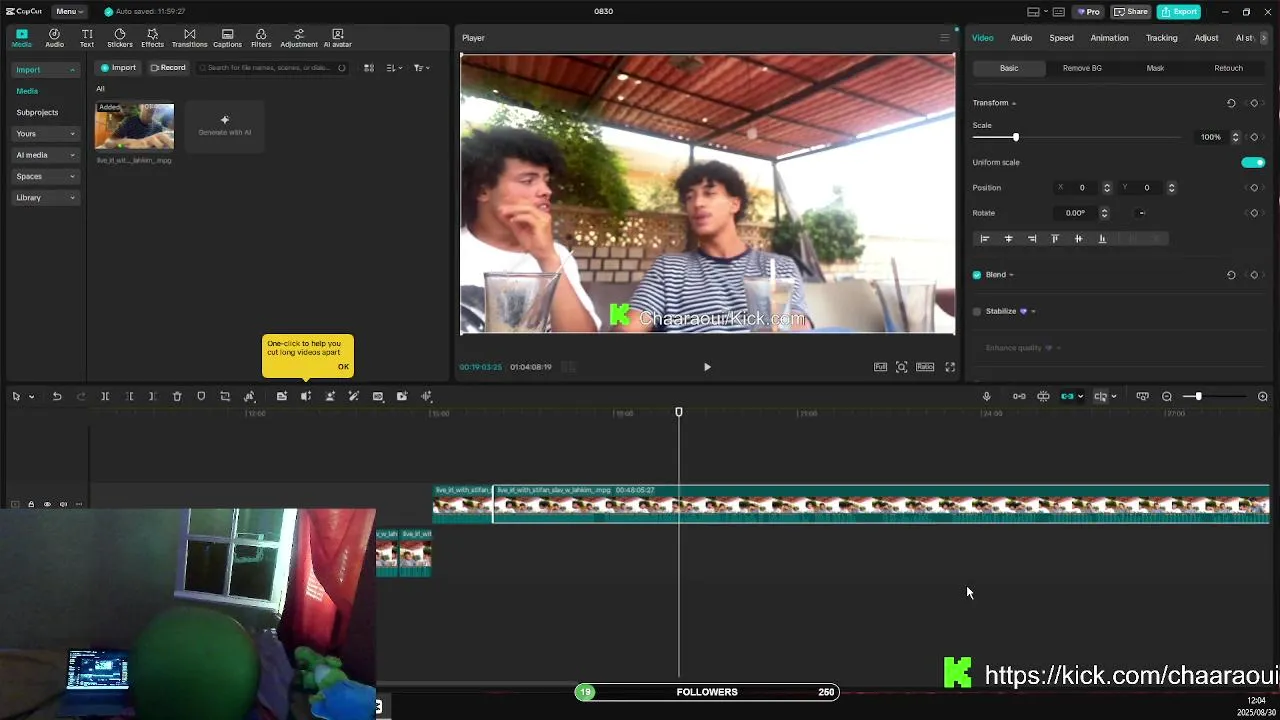The image size is (1280, 720).
Task: Open the Audio media tab icon
Action: point(54,38)
